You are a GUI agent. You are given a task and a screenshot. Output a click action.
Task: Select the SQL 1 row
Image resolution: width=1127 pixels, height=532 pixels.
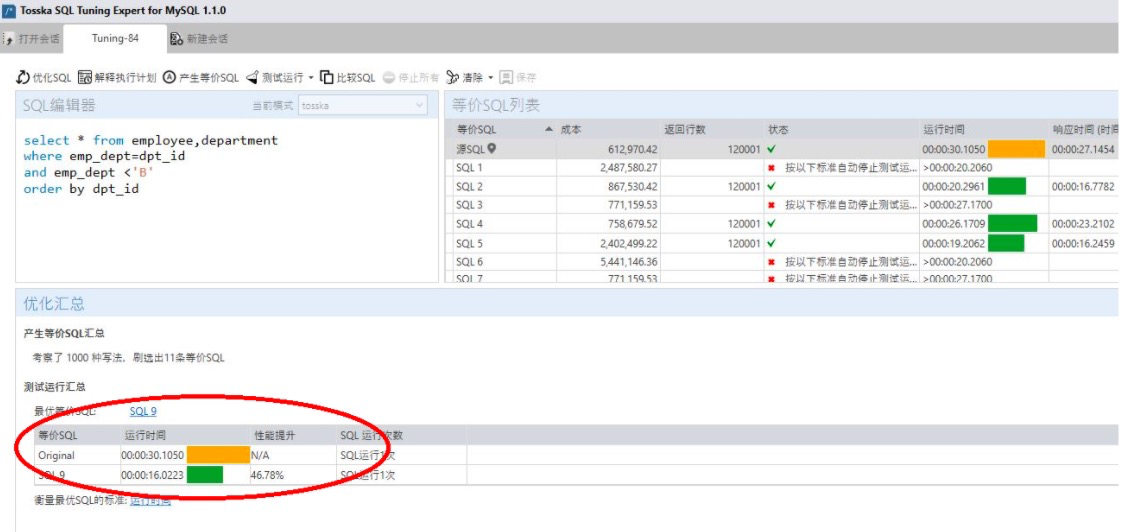[x=782, y=168]
